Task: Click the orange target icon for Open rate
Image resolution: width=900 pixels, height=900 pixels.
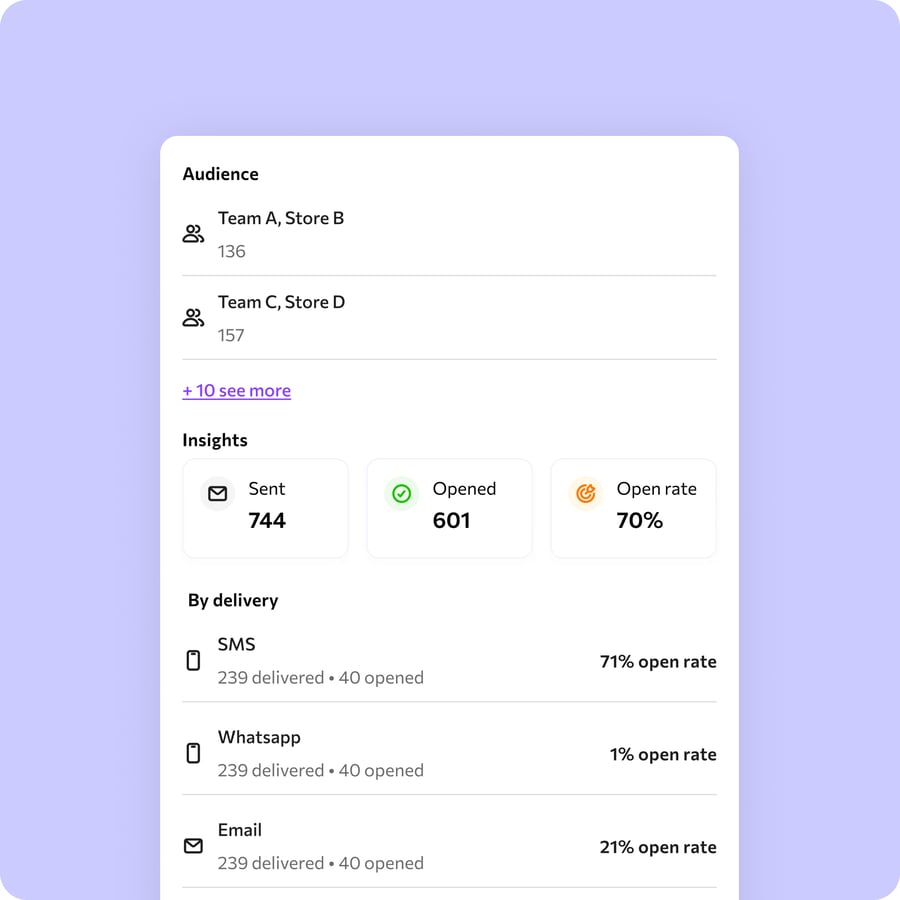Action: pos(585,494)
